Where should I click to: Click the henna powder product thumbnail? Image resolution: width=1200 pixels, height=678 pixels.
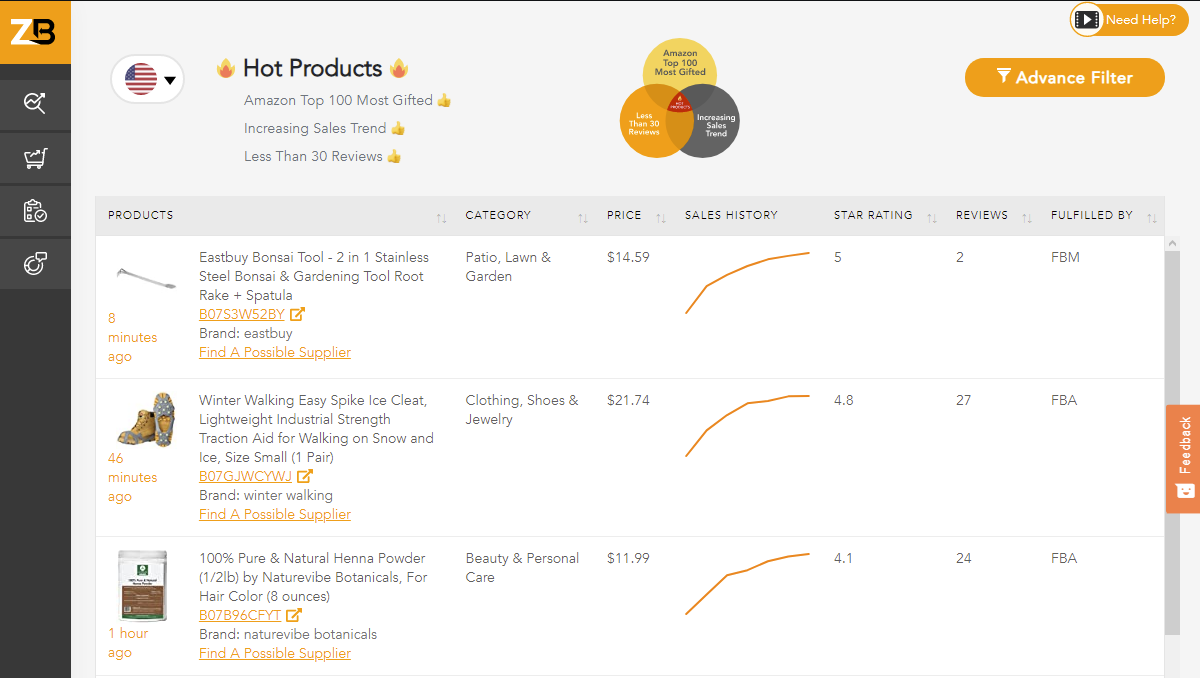(142, 586)
